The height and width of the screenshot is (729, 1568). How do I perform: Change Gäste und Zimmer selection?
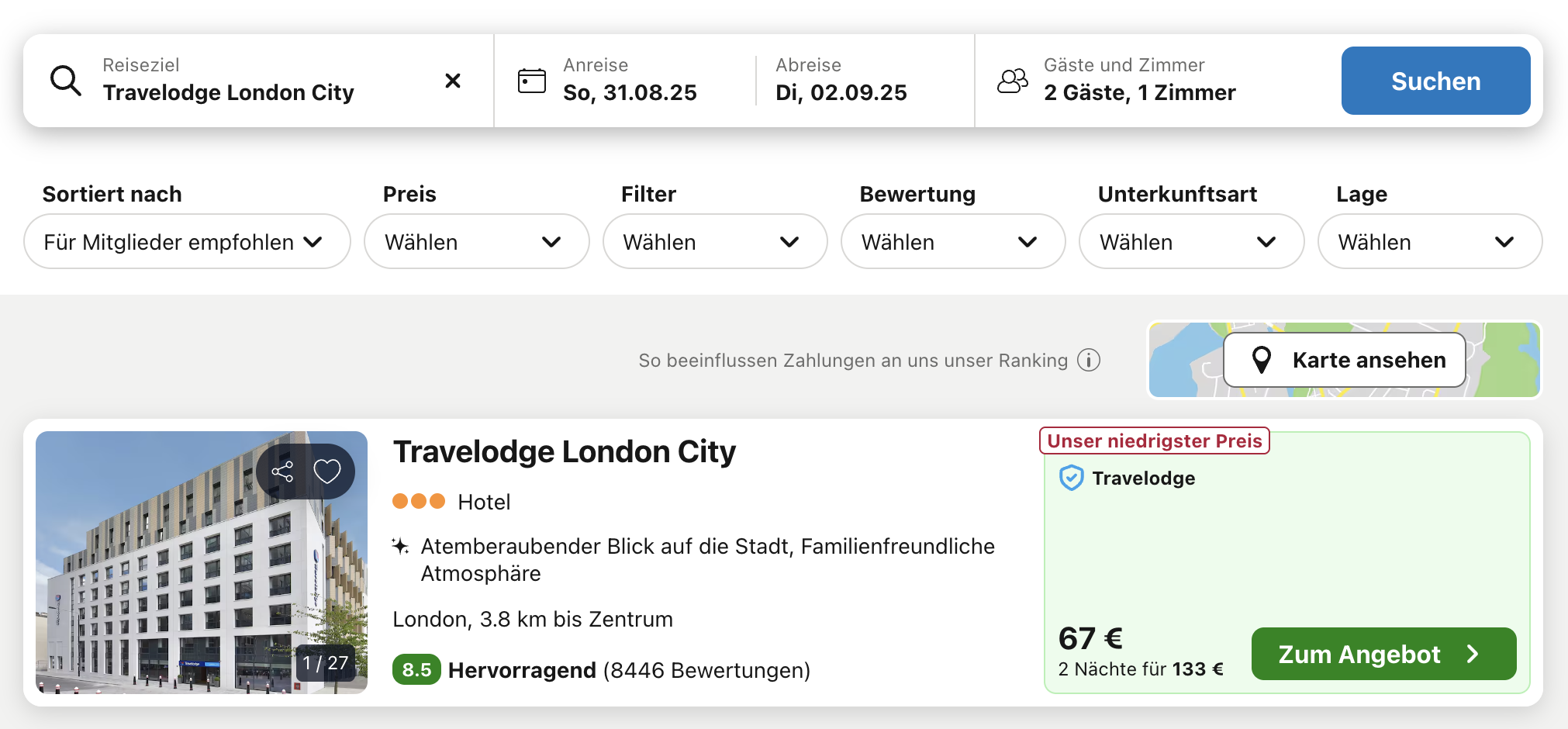1140,81
